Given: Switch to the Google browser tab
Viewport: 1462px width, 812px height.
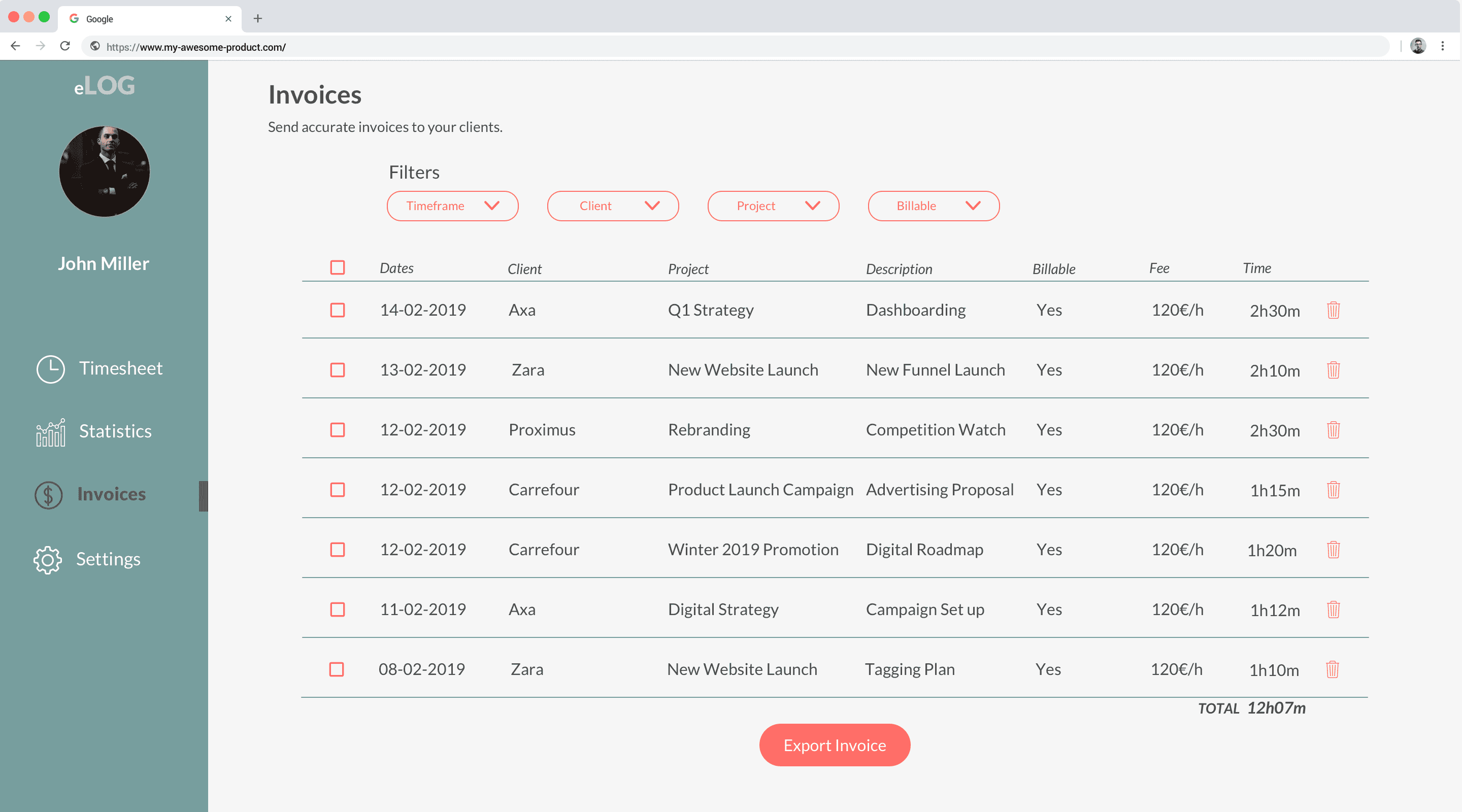Looking at the screenshot, I should coord(150,19).
